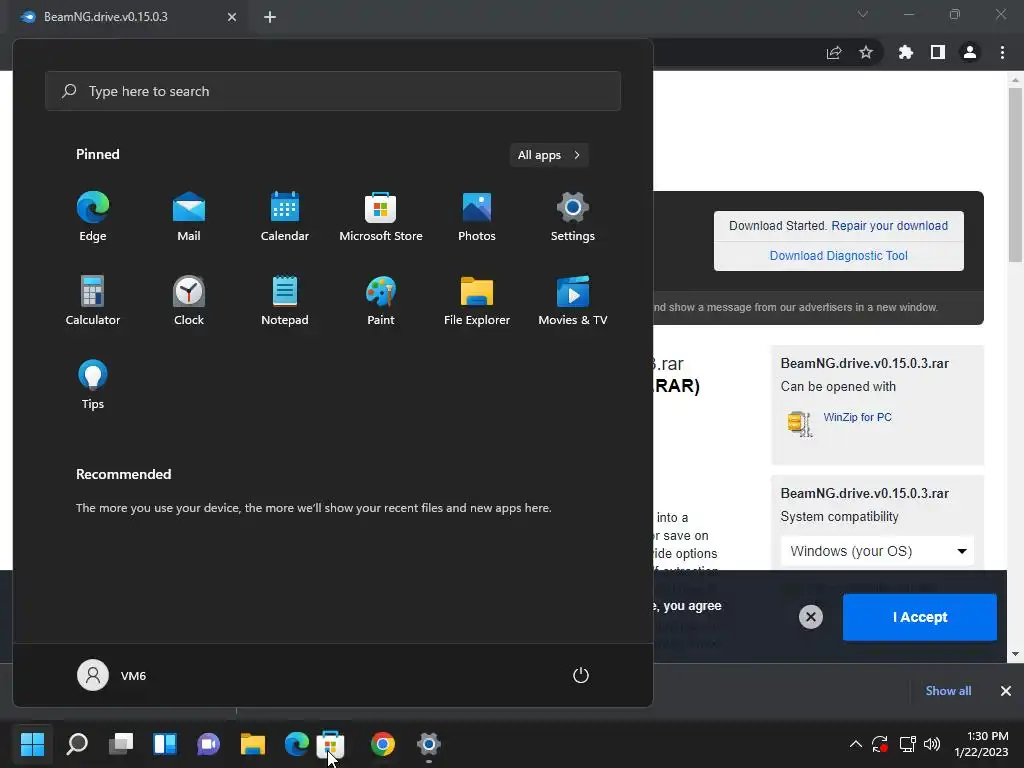
Task: Show hidden system tray icons
Action: [856, 743]
